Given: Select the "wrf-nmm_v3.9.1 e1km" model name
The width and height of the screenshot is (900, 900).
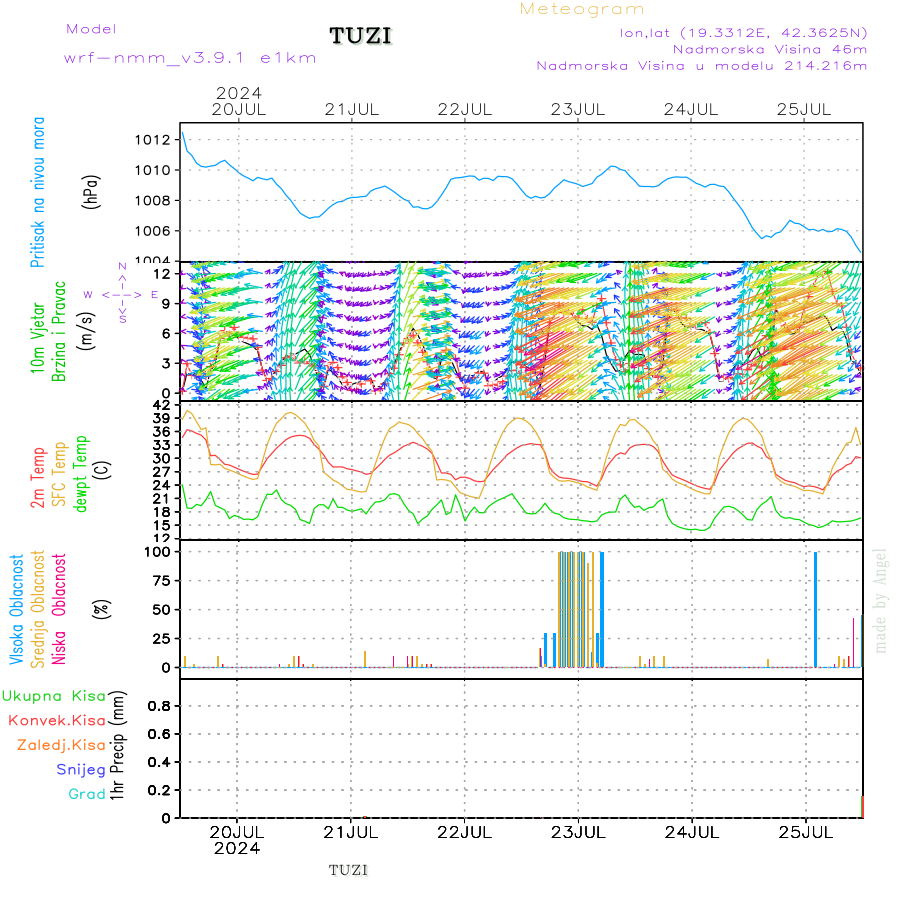Looking at the screenshot, I should click(190, 58).
